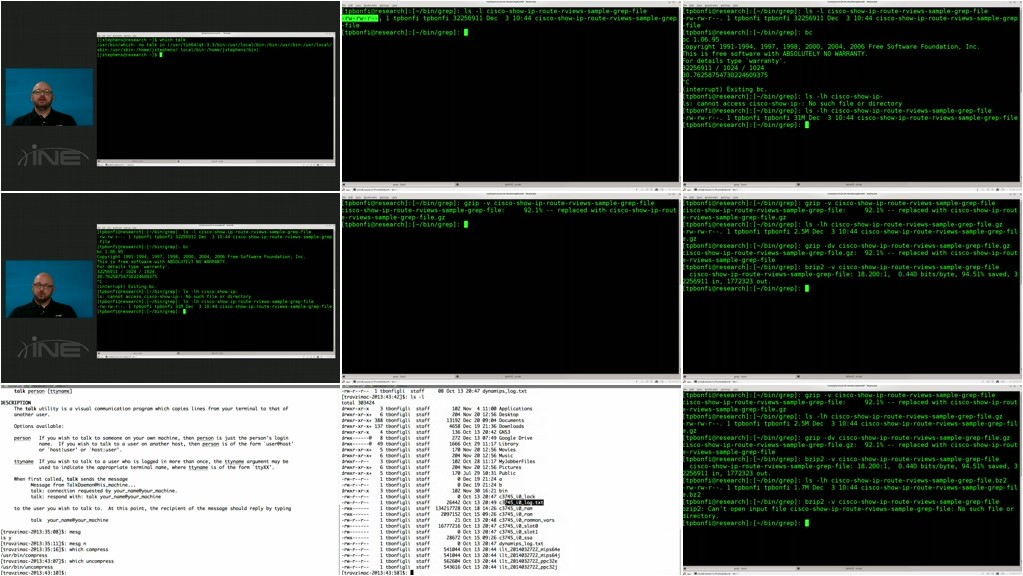Click the presenter video beside the 'which talk' terminal
1023x576 pixels.
point(50,98)
